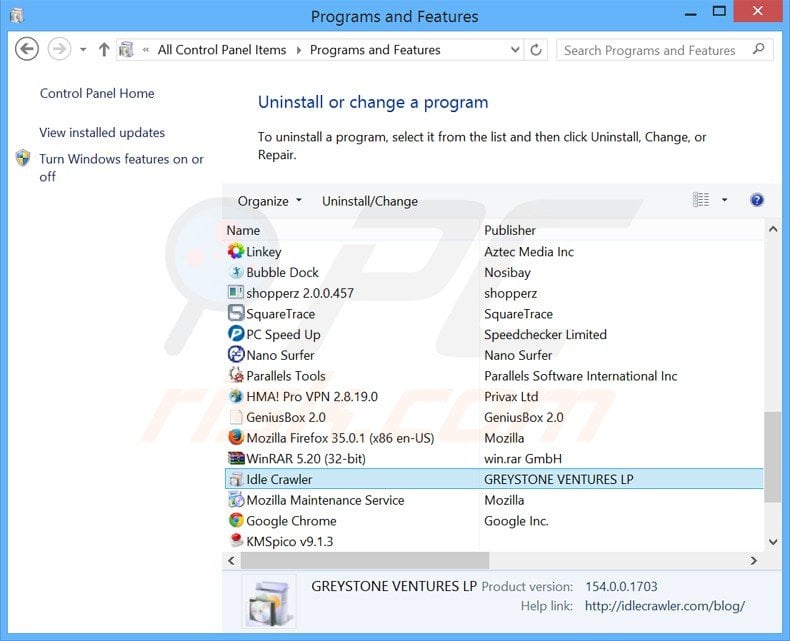Click the Parallels Tools icon

click(235, 375)
